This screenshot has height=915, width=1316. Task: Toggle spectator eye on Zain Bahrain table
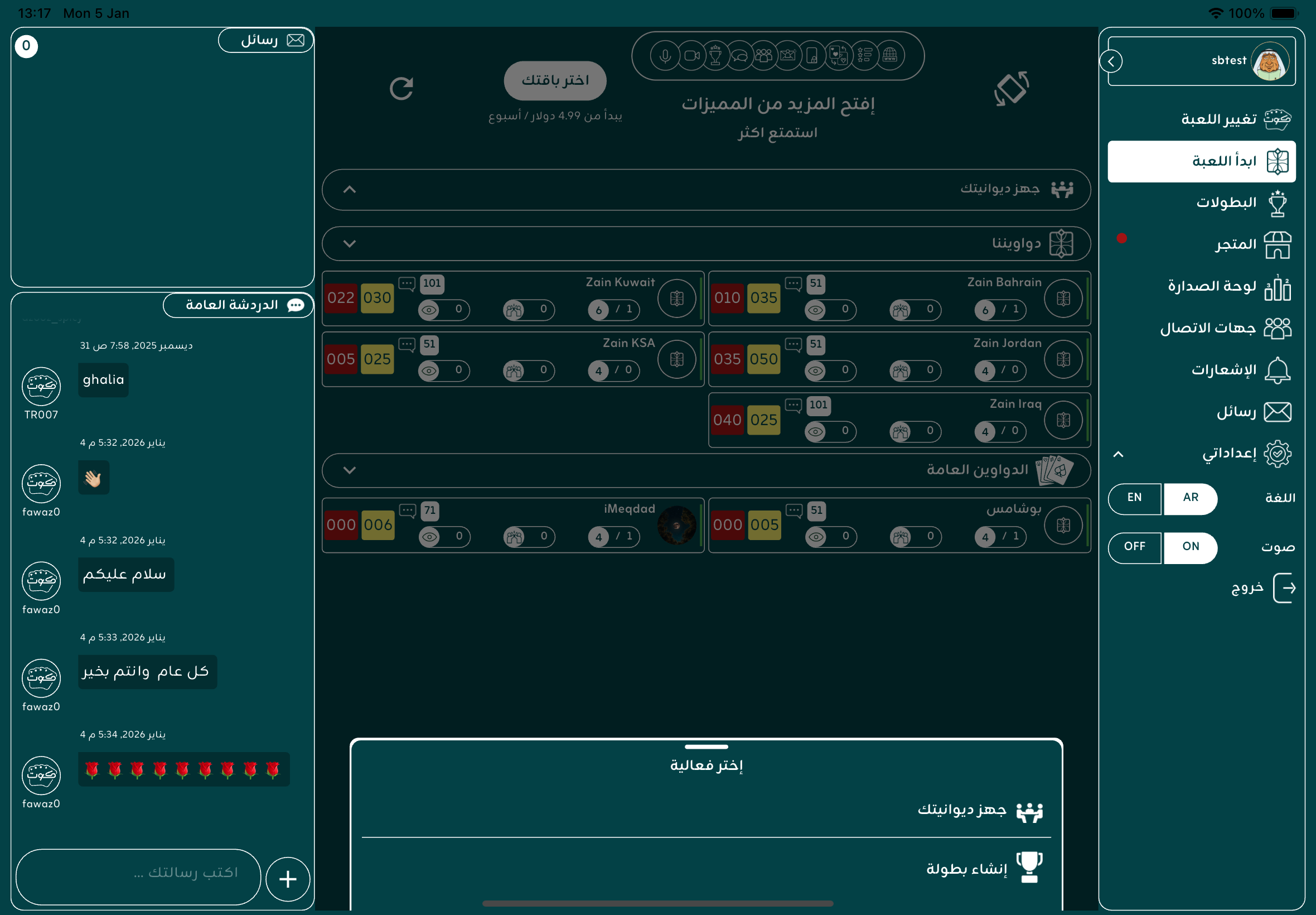(x=816, y=310)
